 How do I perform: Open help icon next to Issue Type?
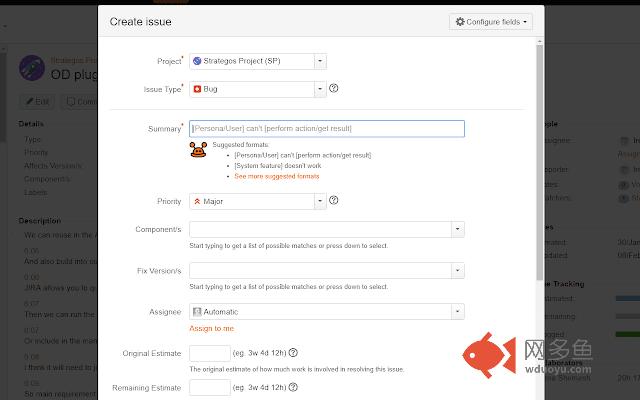(333, 88)
